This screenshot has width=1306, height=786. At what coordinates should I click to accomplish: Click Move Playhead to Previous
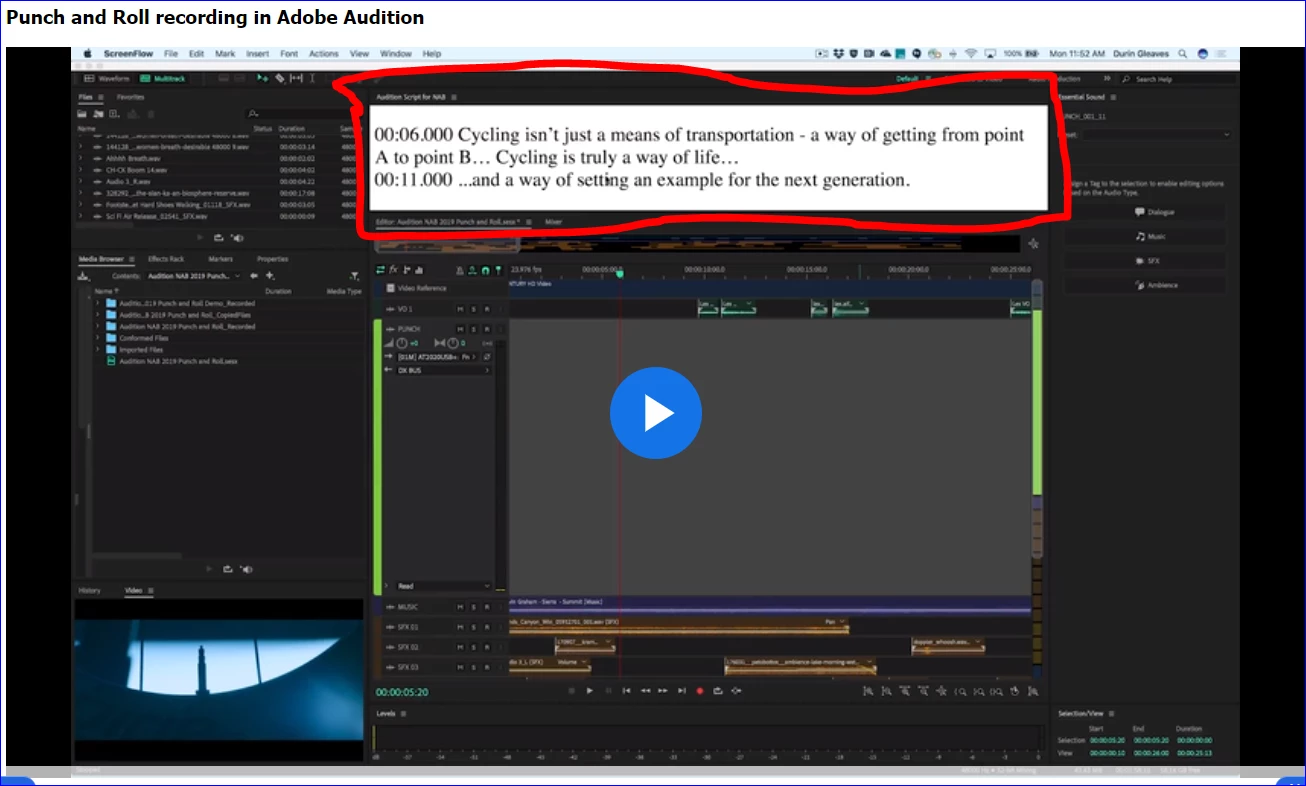click(627, 690)
